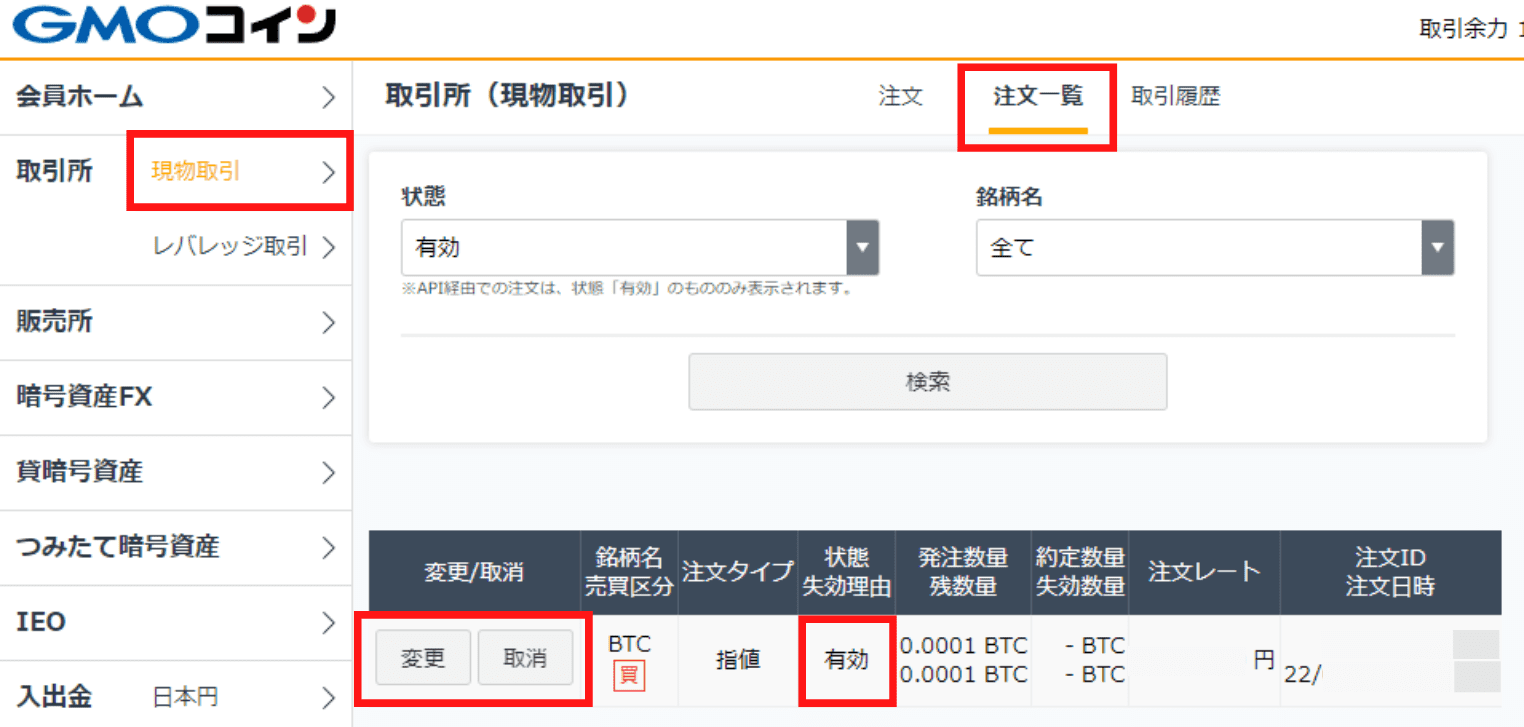Click chevron beside レバレッジ取引
The width and height of the screenshot is (1524, 727).
coord(329,247)
